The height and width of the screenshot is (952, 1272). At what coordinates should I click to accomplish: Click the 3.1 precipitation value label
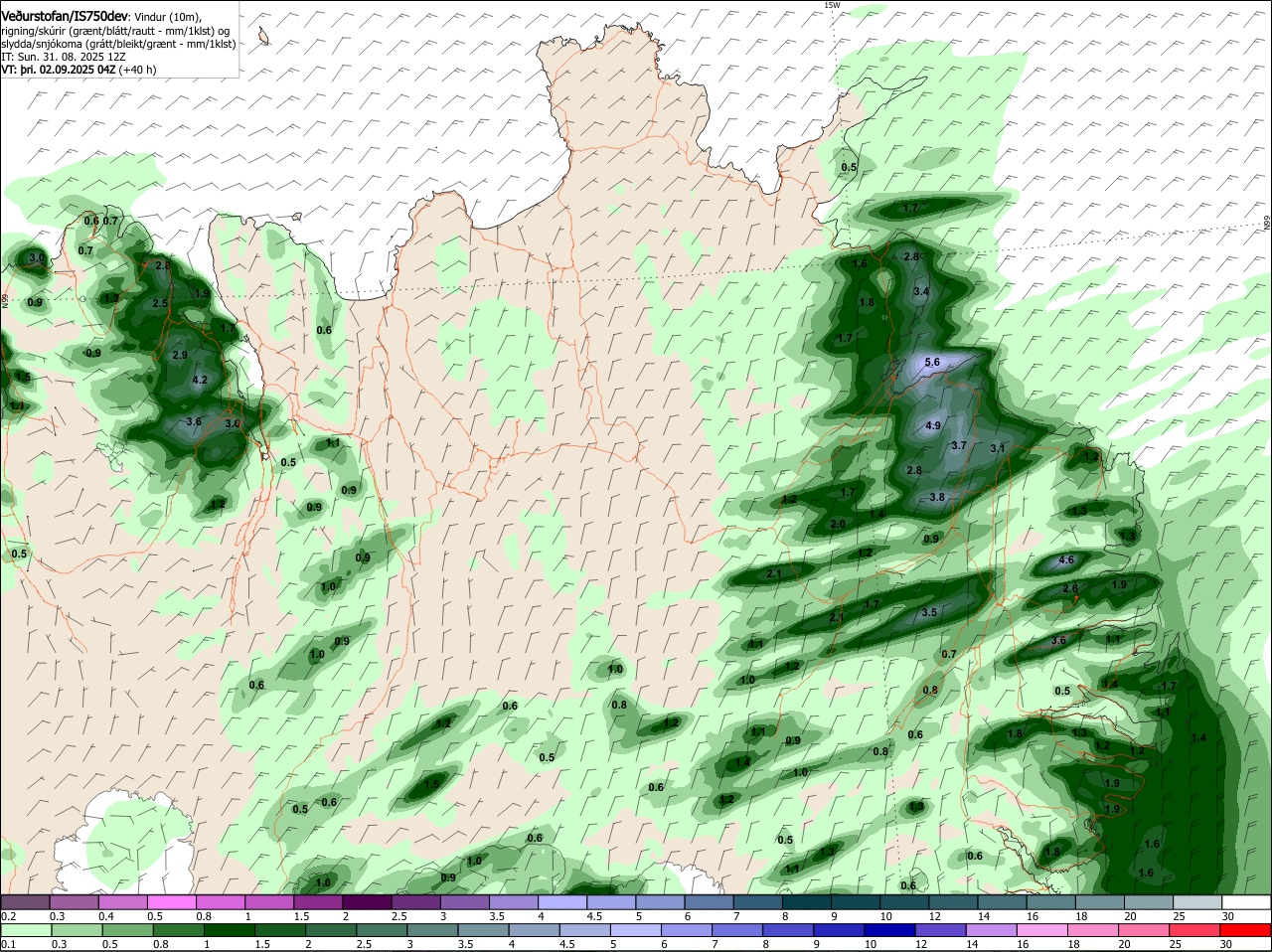999,449
